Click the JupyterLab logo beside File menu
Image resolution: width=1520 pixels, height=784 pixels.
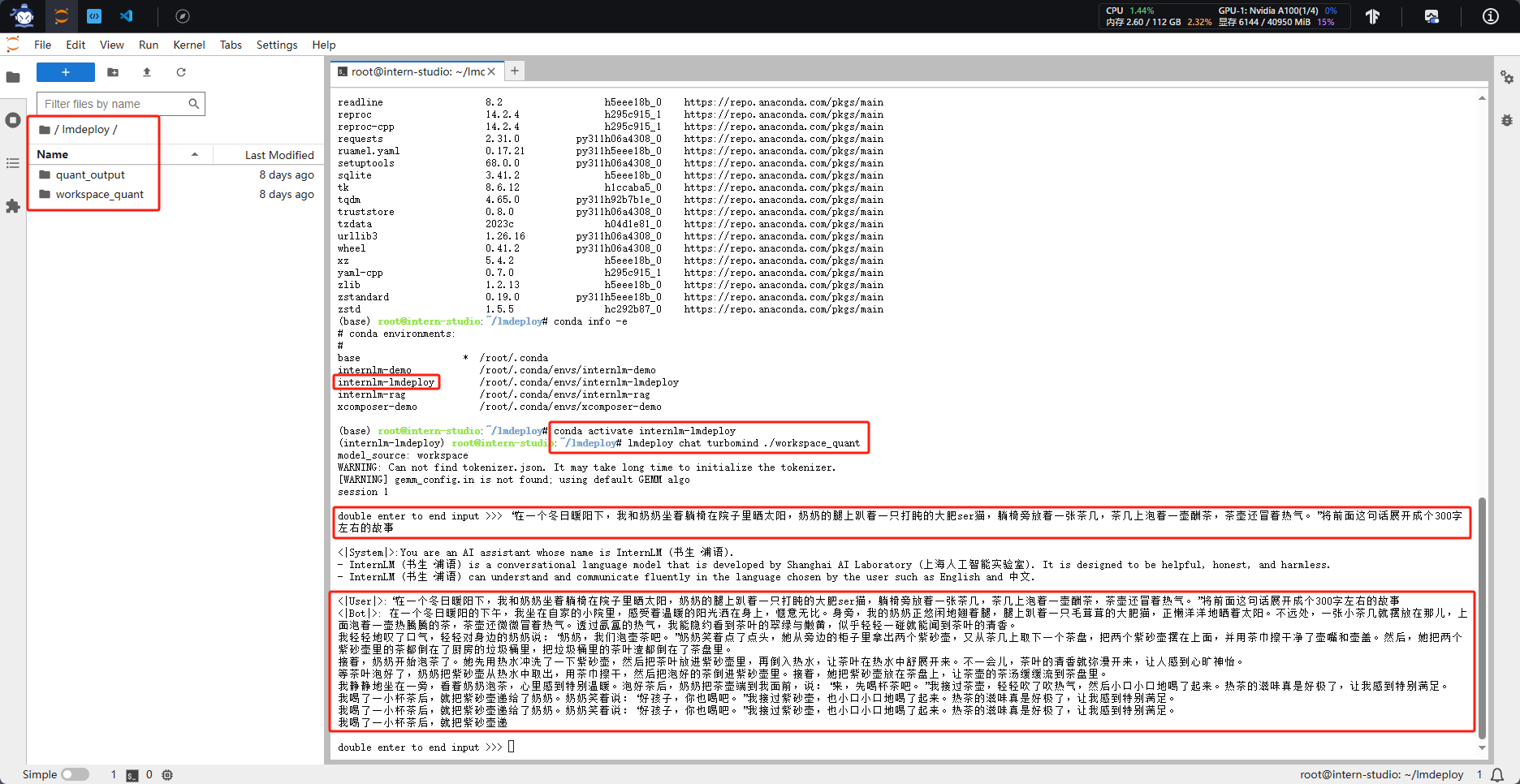13,45
